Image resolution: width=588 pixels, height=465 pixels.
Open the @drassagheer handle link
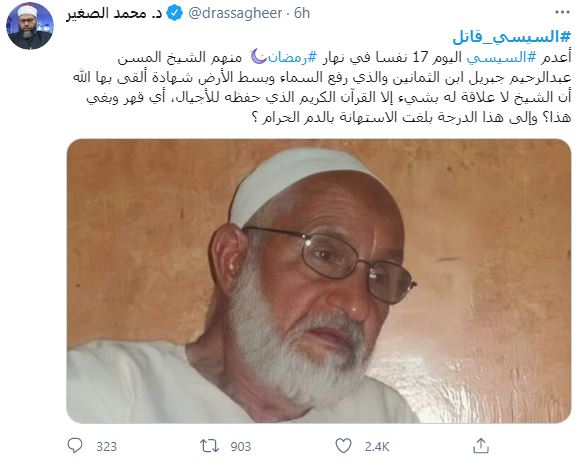[x=235, y=14]
